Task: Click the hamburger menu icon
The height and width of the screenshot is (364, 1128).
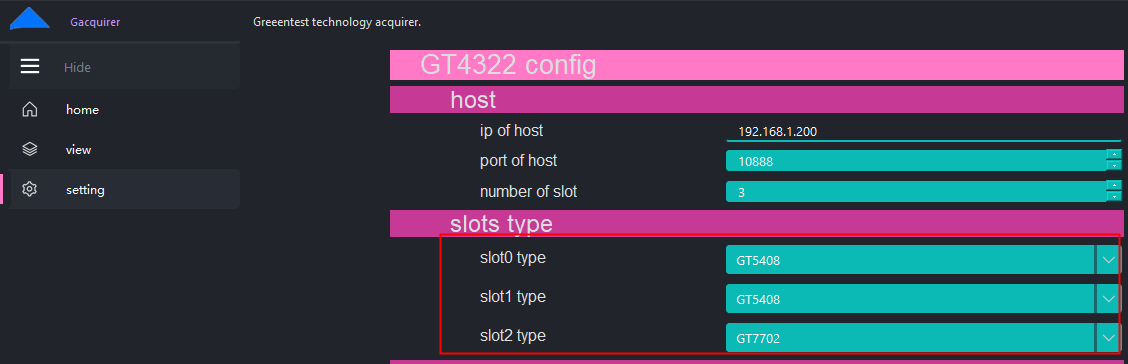Action: pyautogui.click(x=29, y=67)
